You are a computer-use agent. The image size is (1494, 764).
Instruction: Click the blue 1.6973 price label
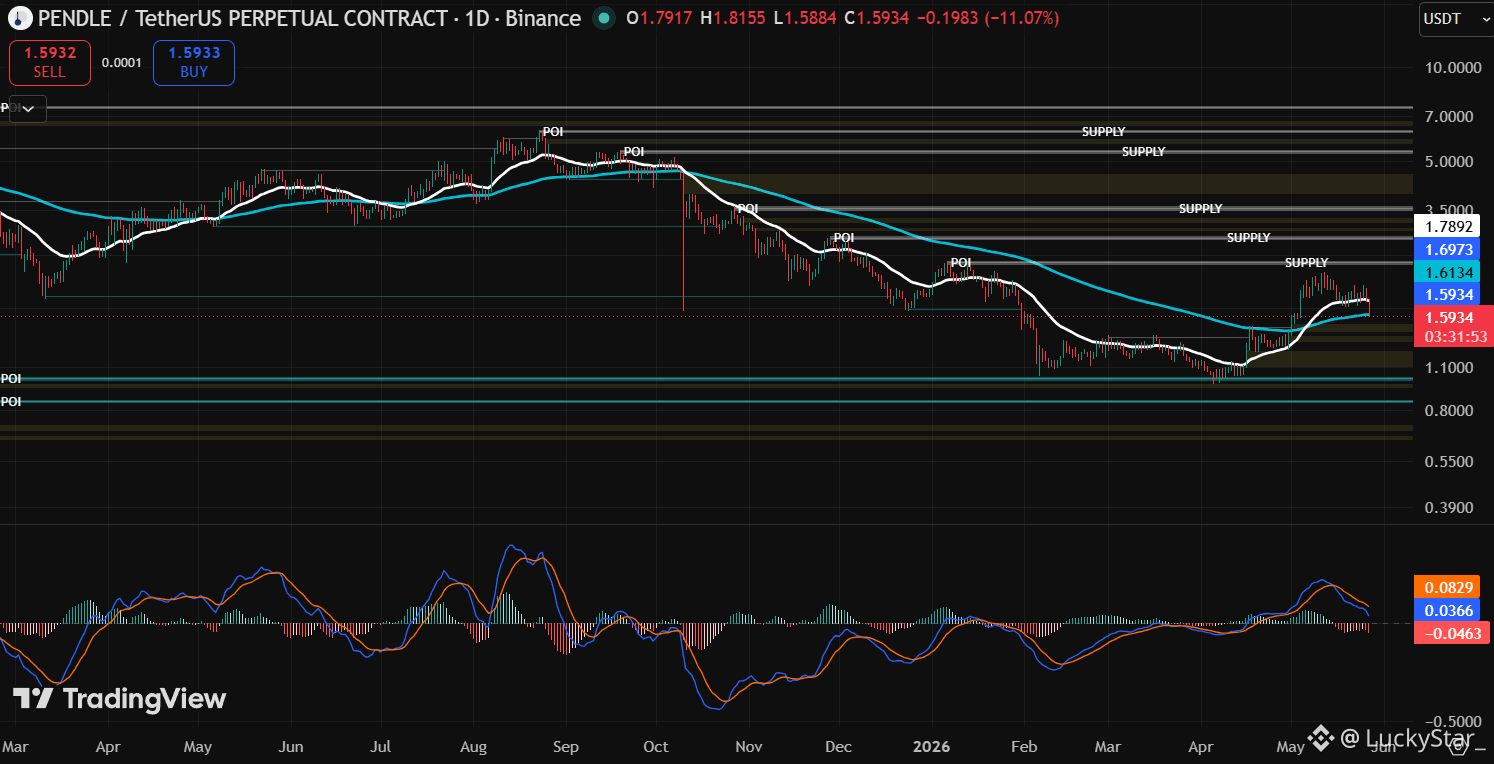tap(1449, 249)
